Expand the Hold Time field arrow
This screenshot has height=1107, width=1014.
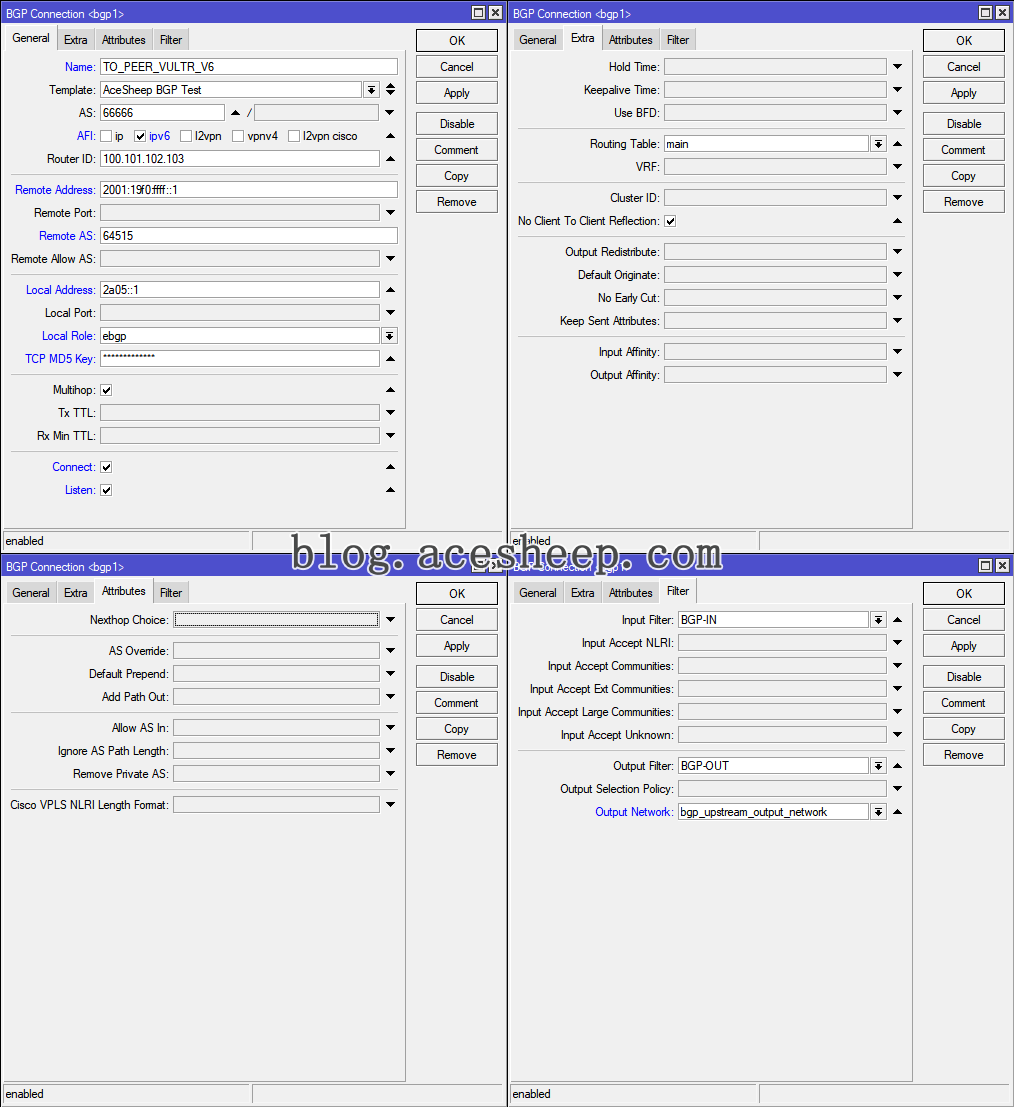(x=897, y=67)
